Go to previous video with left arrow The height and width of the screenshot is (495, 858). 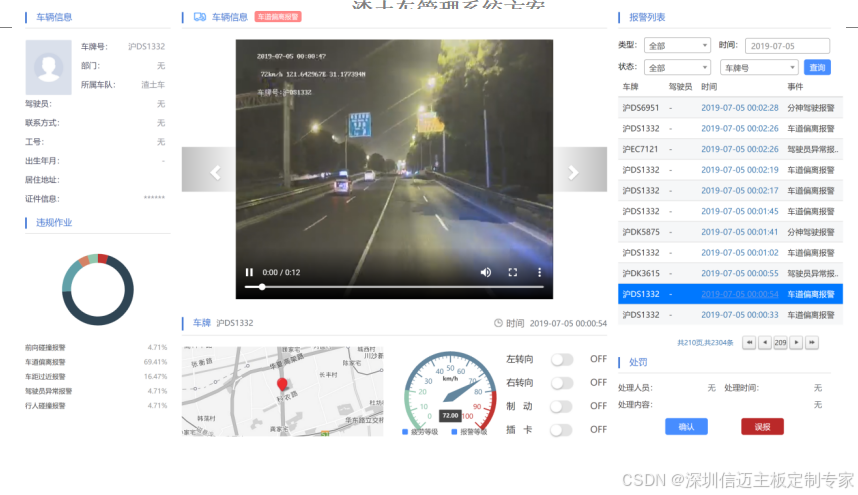pos(214,172)
